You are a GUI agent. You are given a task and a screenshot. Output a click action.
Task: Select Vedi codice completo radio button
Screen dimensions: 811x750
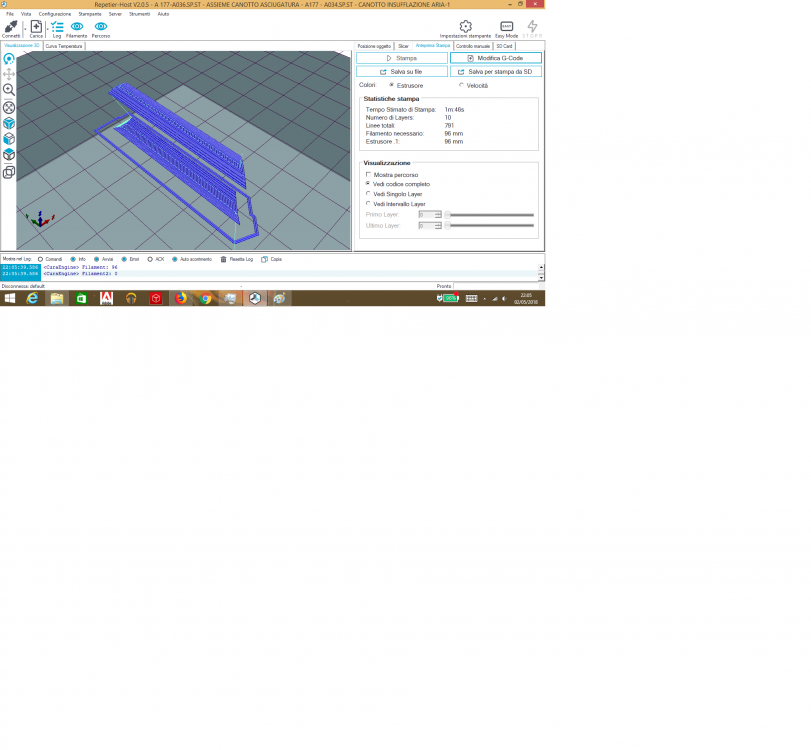[368, 184]
